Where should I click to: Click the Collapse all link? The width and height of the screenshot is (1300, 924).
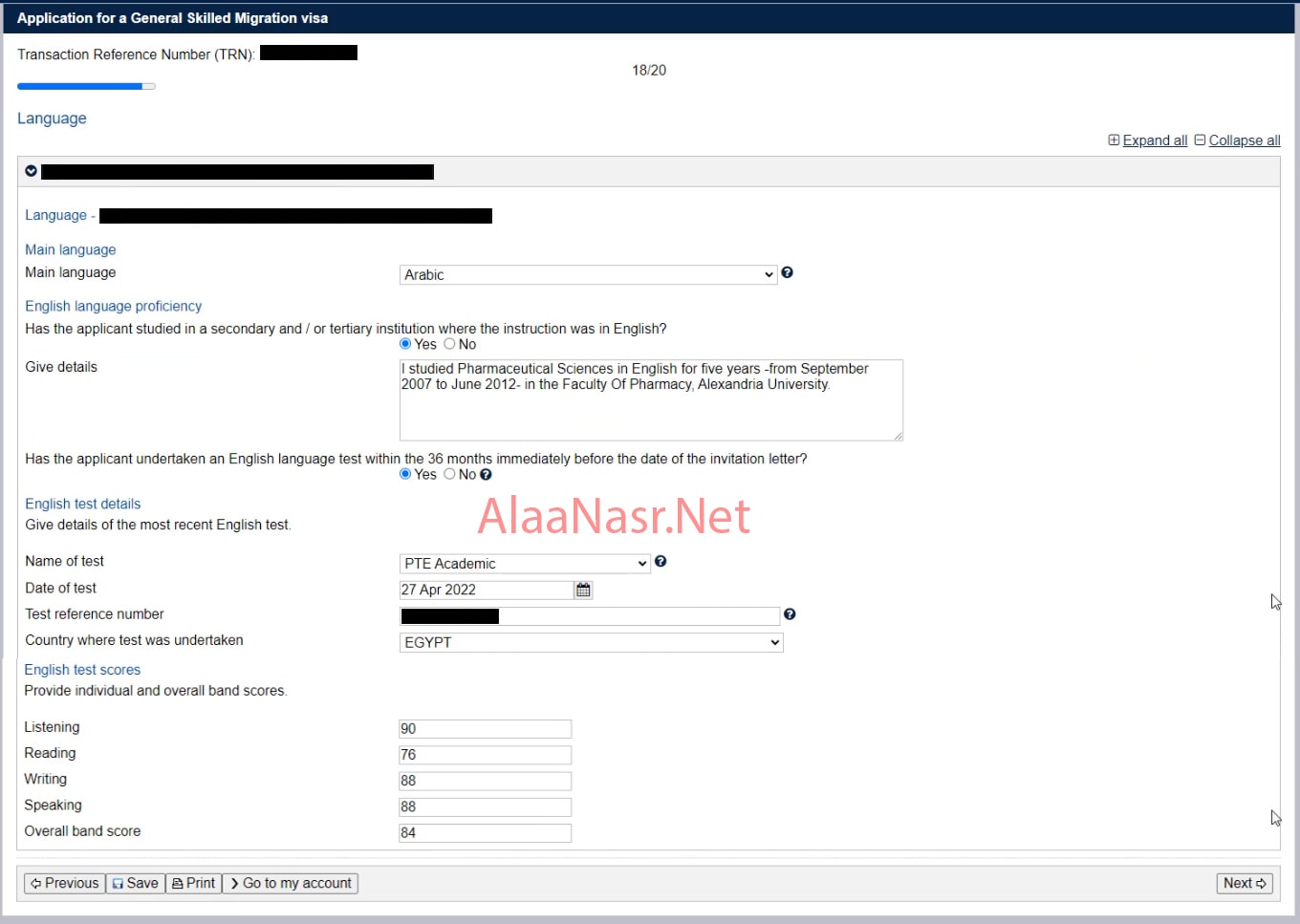coord(1244,140)
